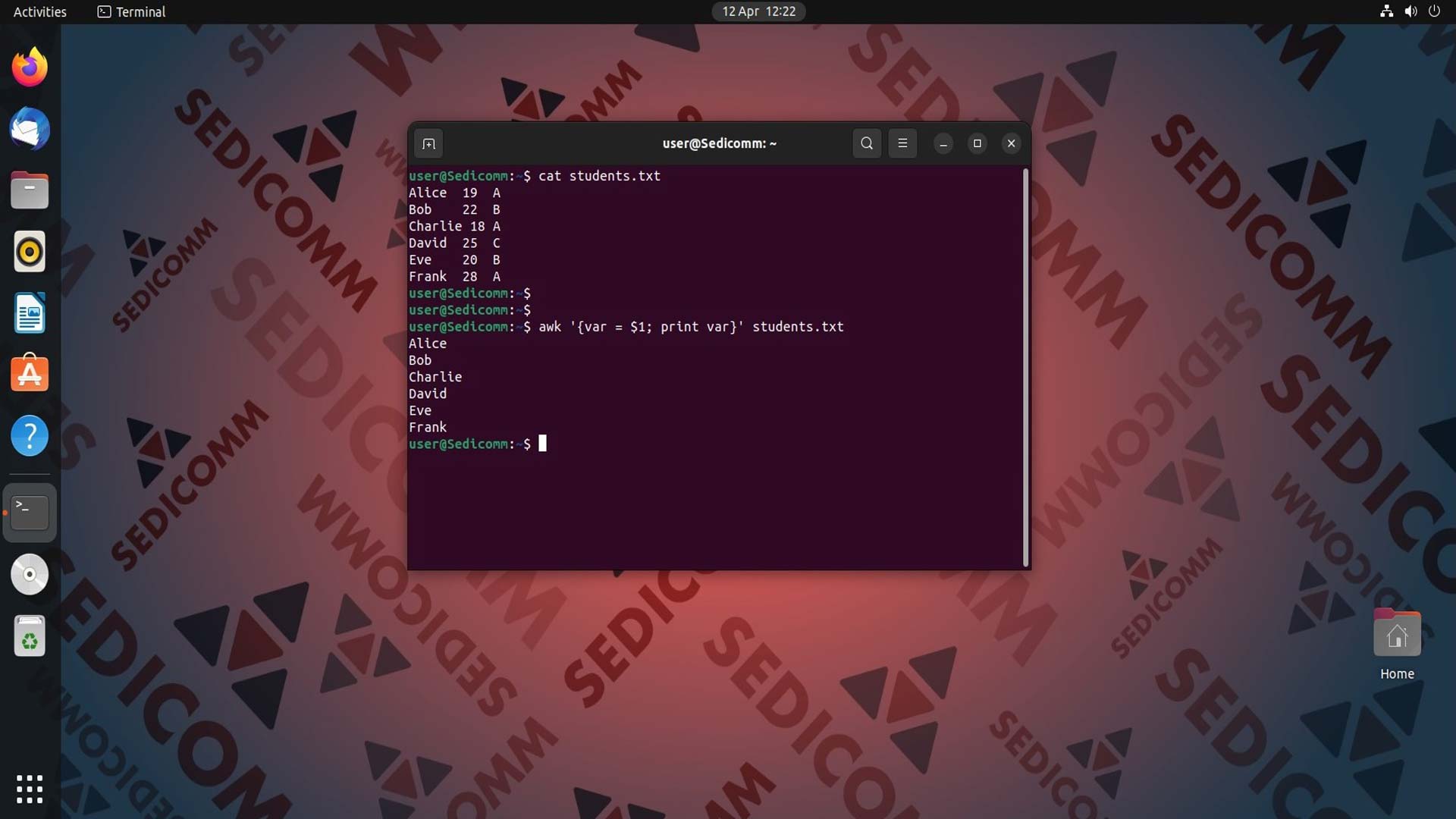Screen dimensions: 1456x819
Task: Close the terminal window
Action: pyautogui.click(x=1011, y=143)
